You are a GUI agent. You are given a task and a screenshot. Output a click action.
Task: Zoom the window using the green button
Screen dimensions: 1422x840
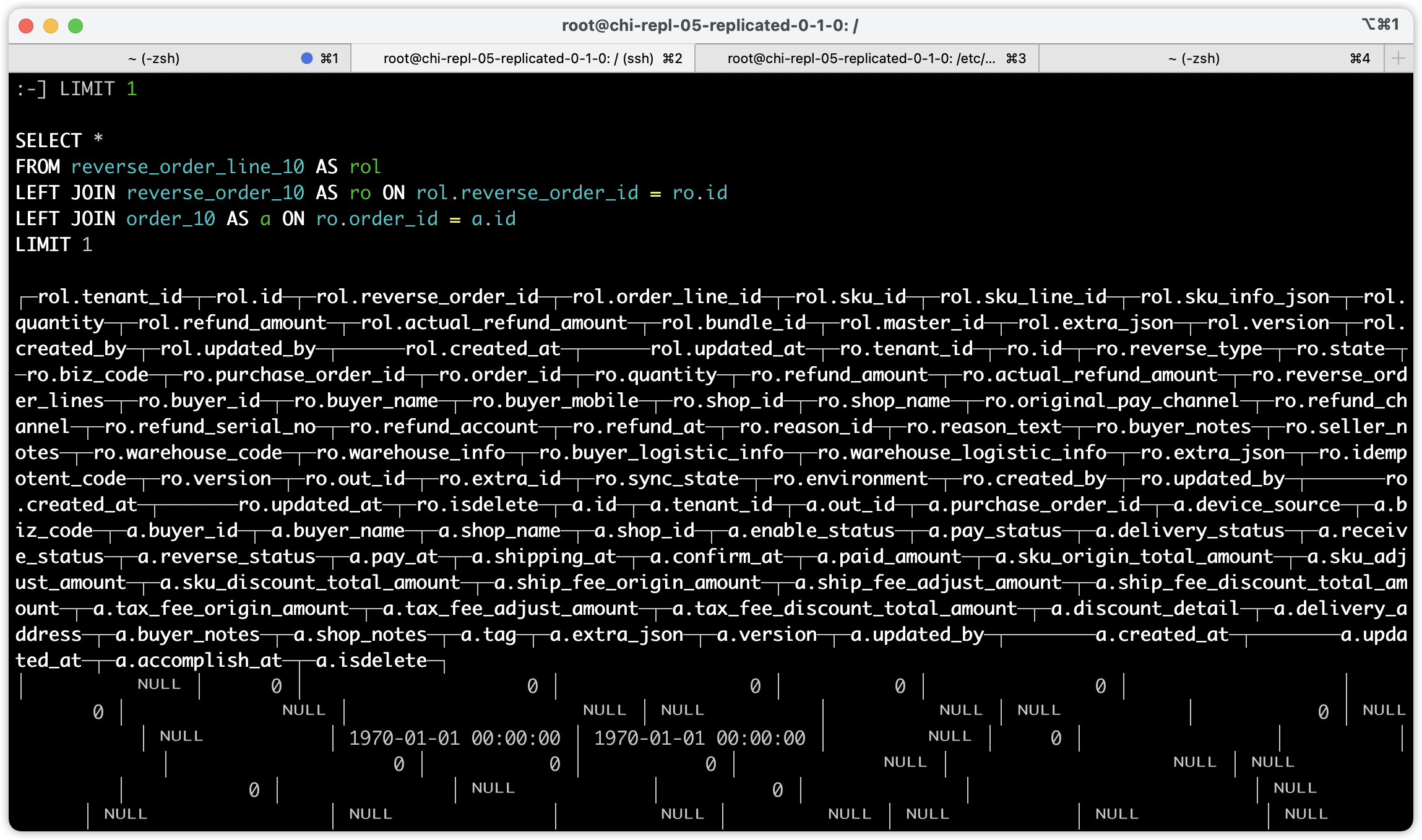[75, 25]
